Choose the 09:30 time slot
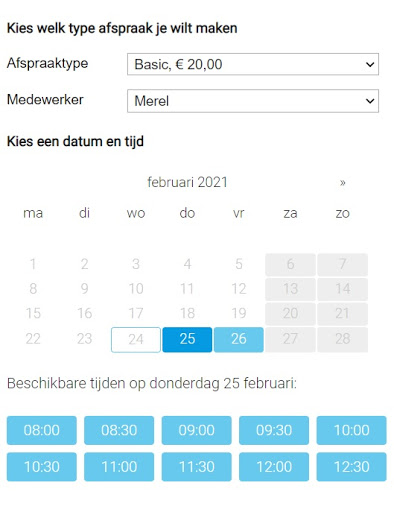Image resolution: width=394 pixels, height=512 pixels. click(274, 430)
